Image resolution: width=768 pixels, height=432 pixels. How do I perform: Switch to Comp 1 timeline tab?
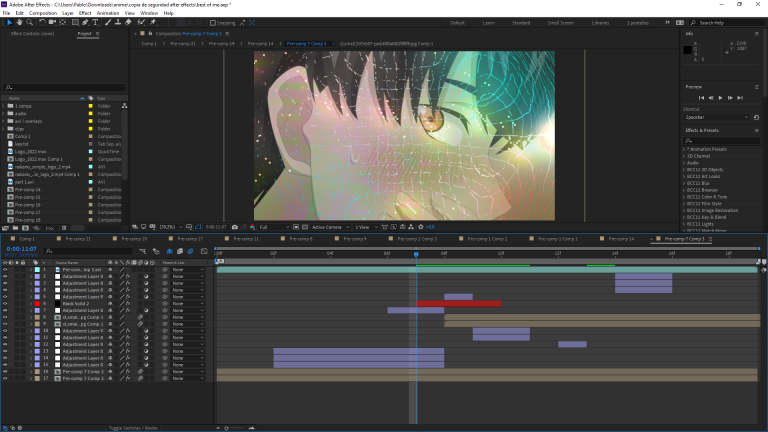click(27, 239)
